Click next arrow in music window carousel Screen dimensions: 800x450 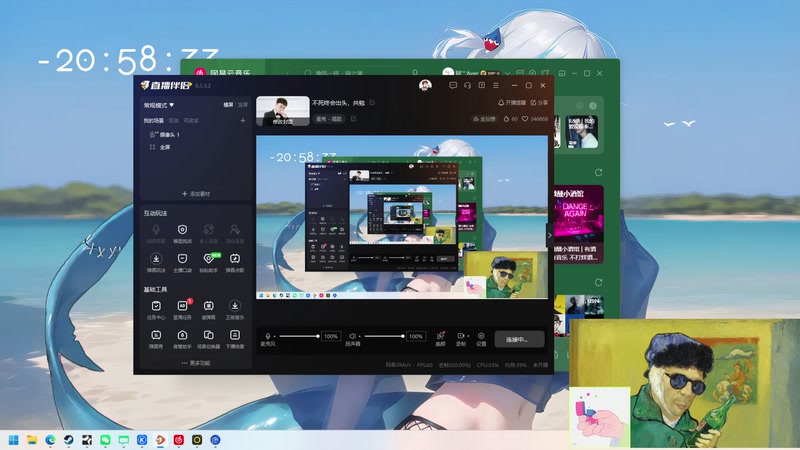pyautogui.click(x=593, y=106)
